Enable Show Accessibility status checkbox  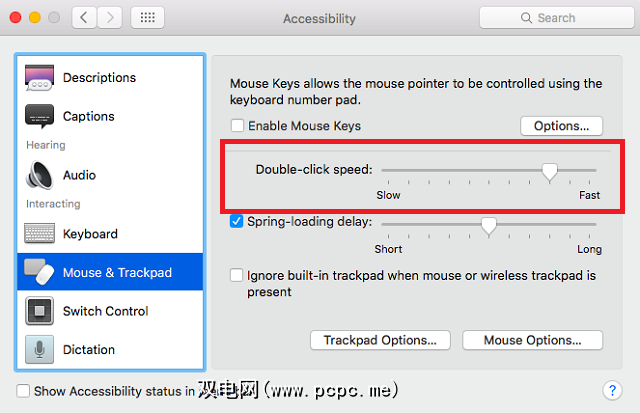coord(23,391)
